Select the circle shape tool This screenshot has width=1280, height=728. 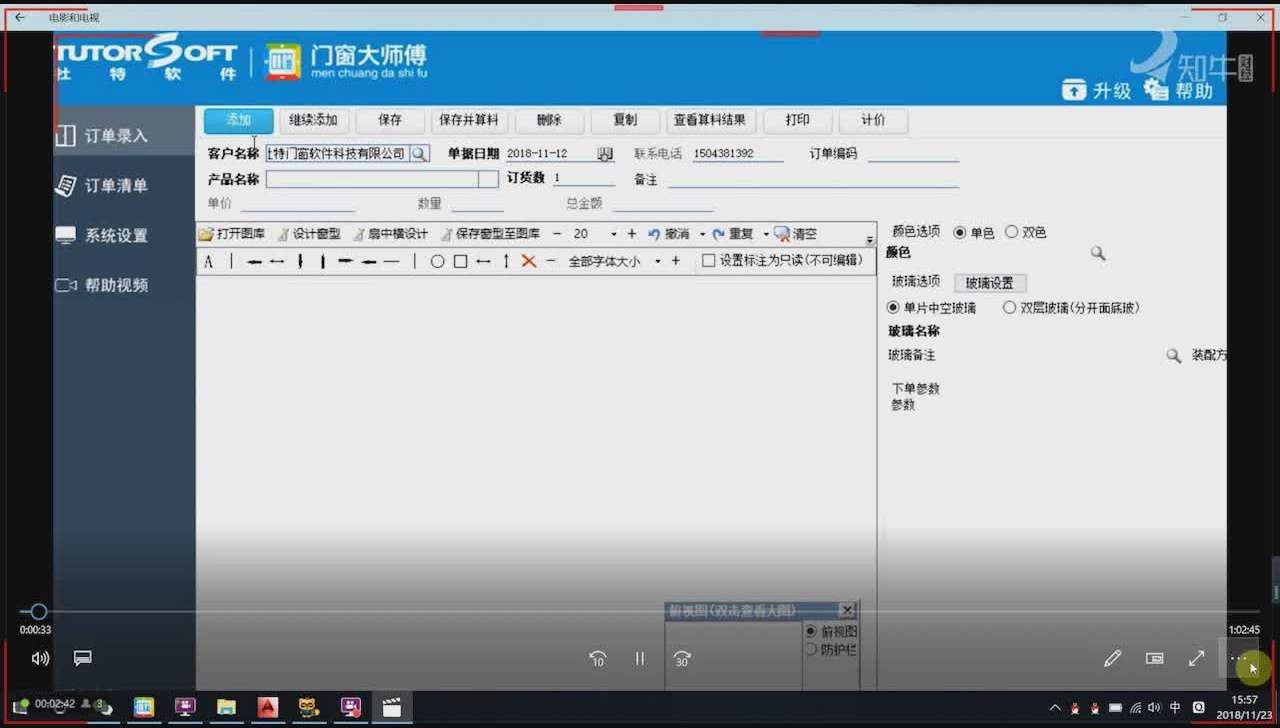pos(437,262)
